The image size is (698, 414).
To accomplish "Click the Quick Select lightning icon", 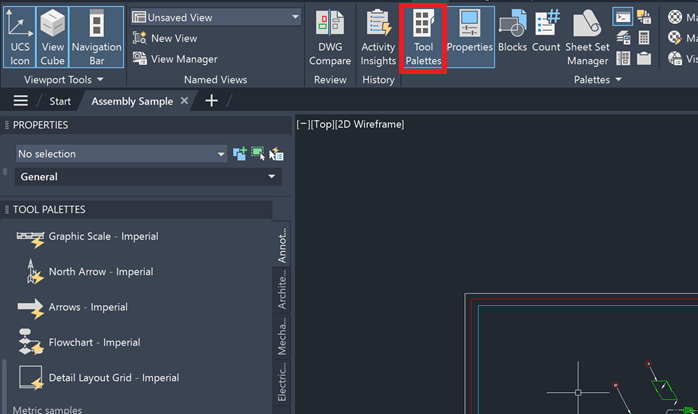I will 276,154.
